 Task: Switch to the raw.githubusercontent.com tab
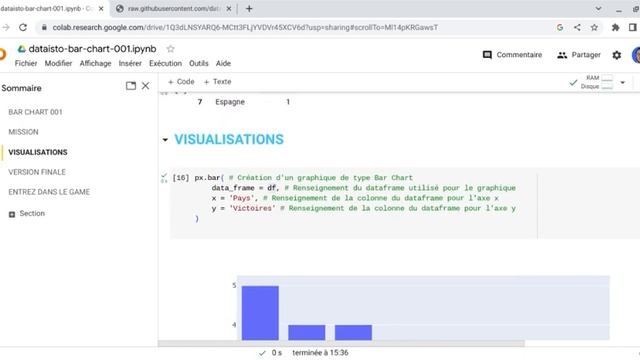[x=174, y=9]
